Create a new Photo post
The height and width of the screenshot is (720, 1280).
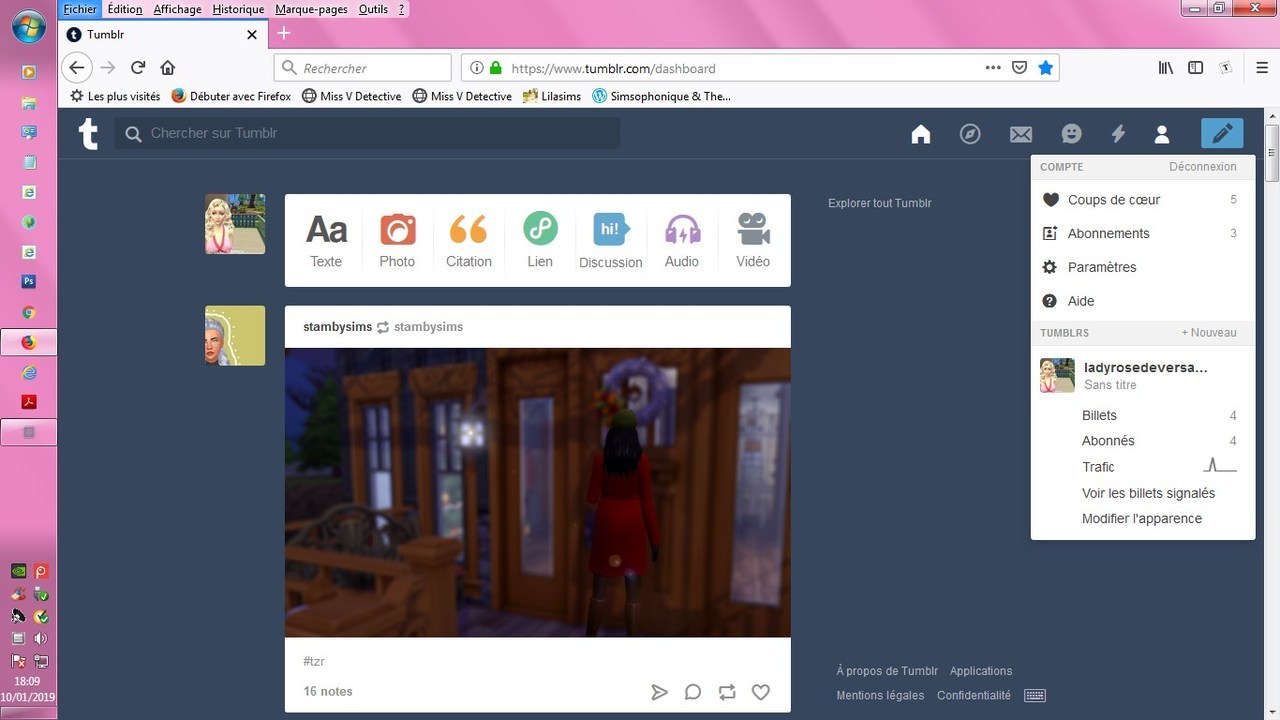[x=397, y=240]
